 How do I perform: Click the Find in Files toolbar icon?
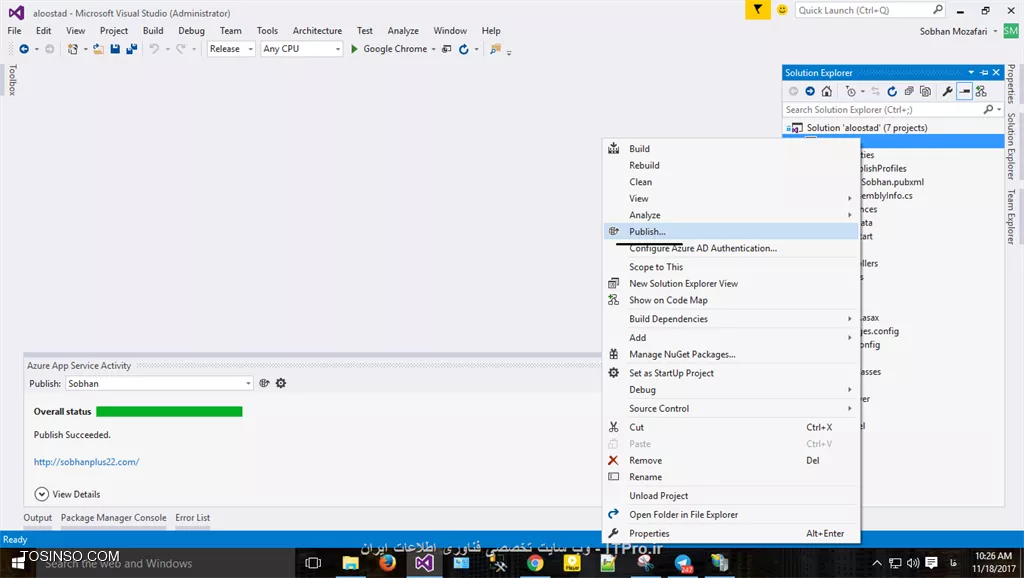496,49
